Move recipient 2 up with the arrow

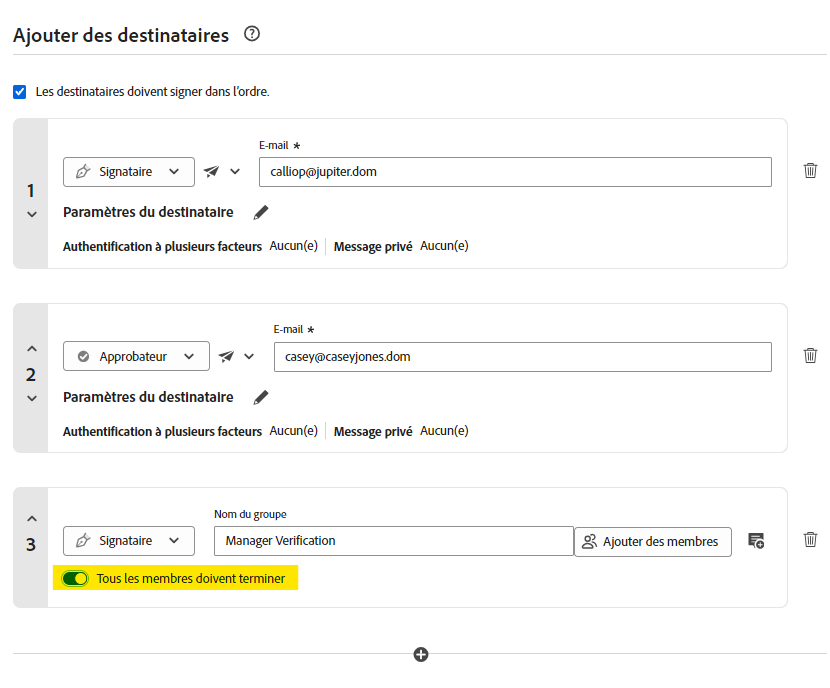point(31,347)
